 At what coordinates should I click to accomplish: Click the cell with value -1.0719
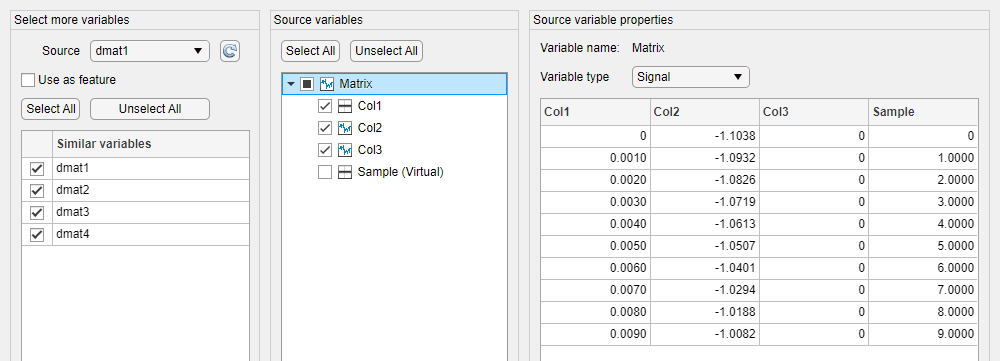coord(705,202)
